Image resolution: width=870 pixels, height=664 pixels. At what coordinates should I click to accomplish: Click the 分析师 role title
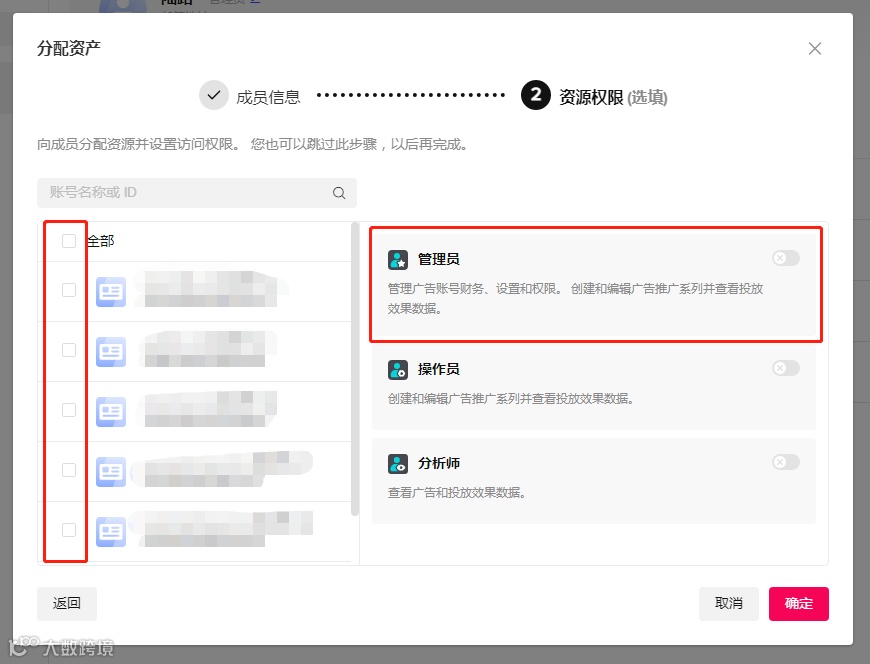438,463
